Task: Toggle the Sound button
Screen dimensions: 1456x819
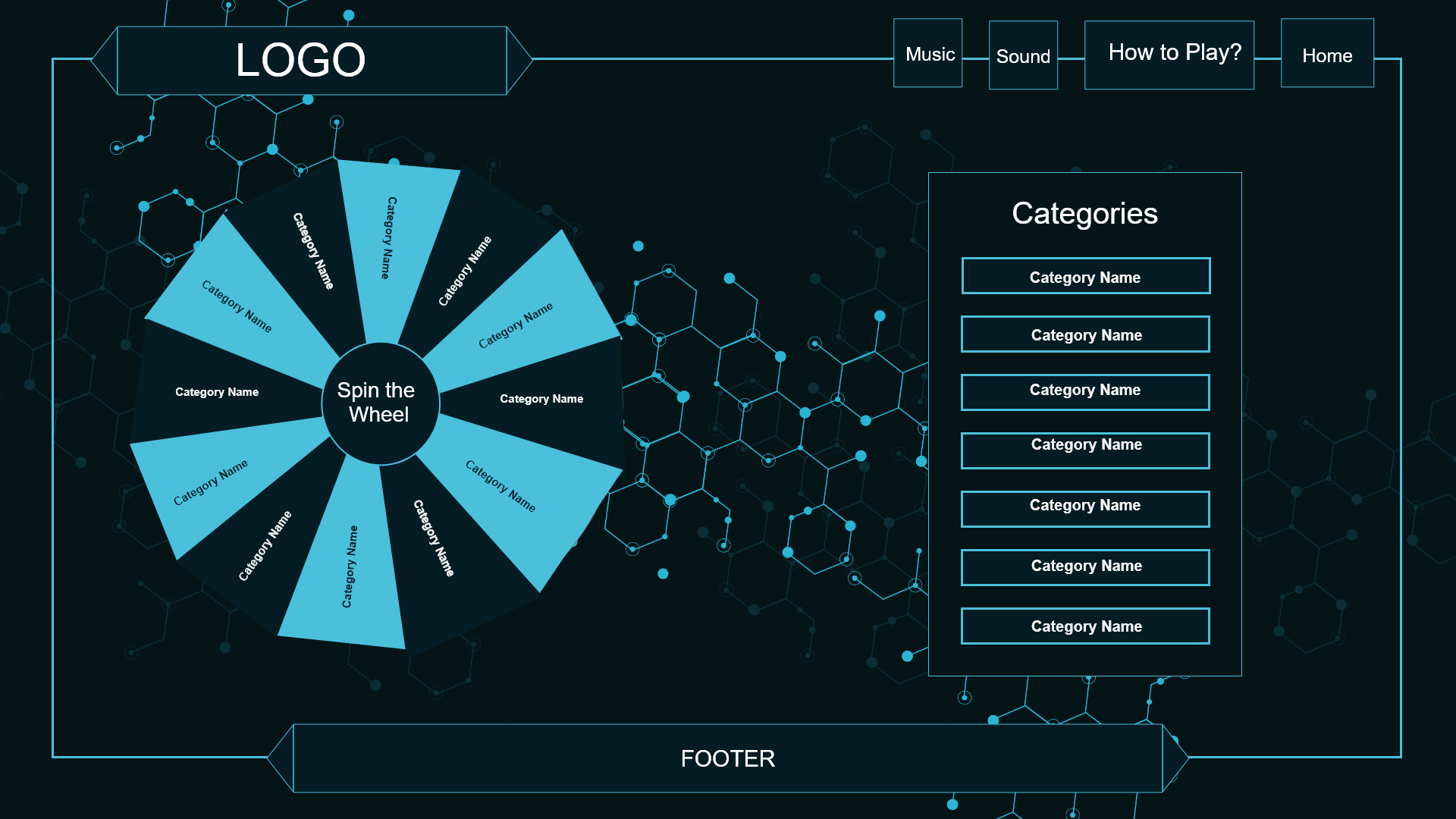Action: [x=1023, y=55]
